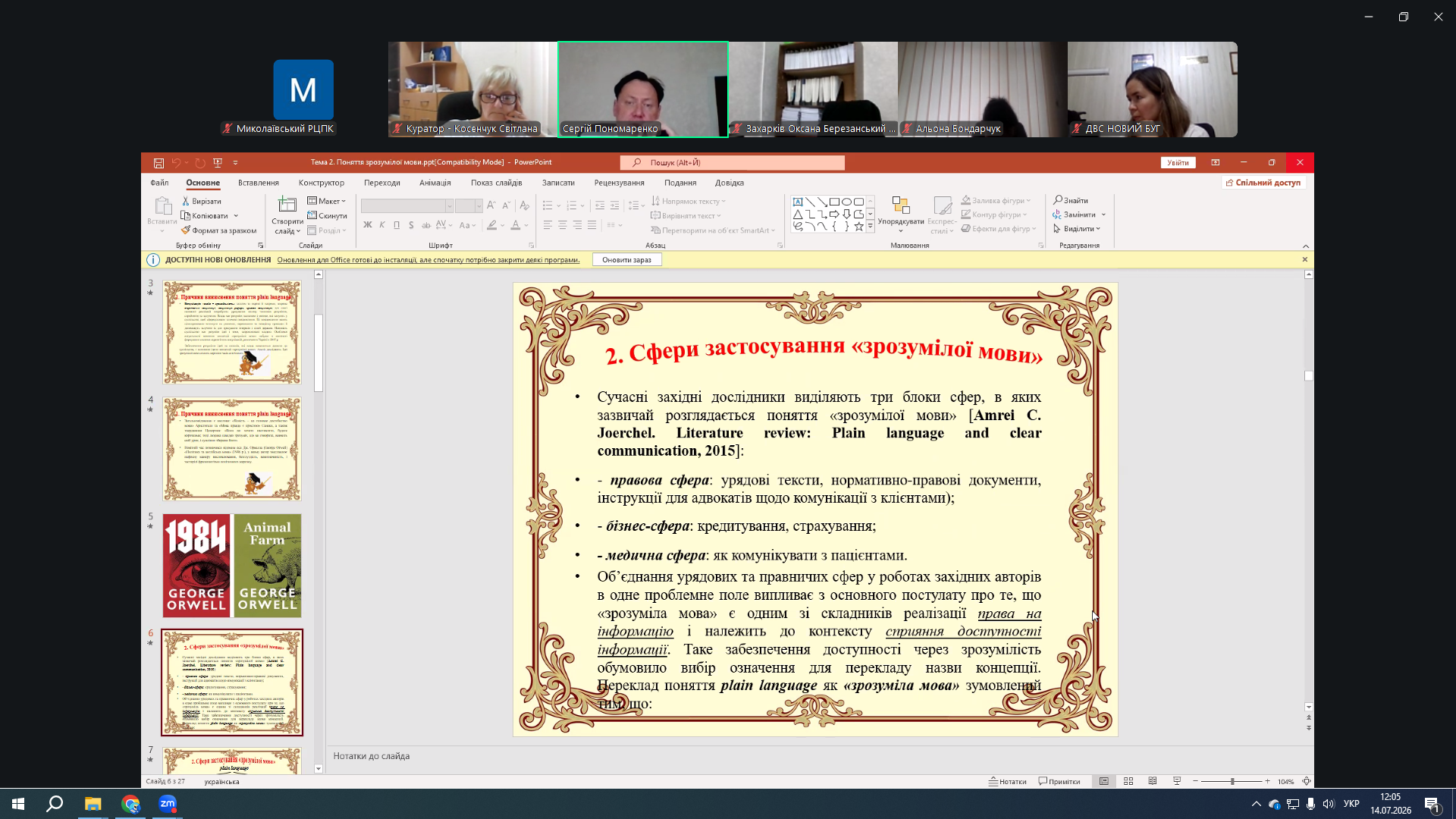This screenshot has width=1456, height=819.
Task: Open Windows search from taskbar
Action: (55, 804)
